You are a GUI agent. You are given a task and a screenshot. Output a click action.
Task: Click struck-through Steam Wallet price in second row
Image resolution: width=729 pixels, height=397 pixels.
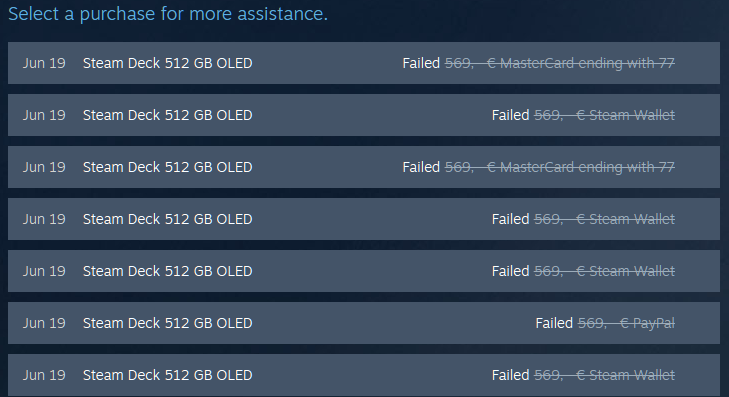coord(604,115)
